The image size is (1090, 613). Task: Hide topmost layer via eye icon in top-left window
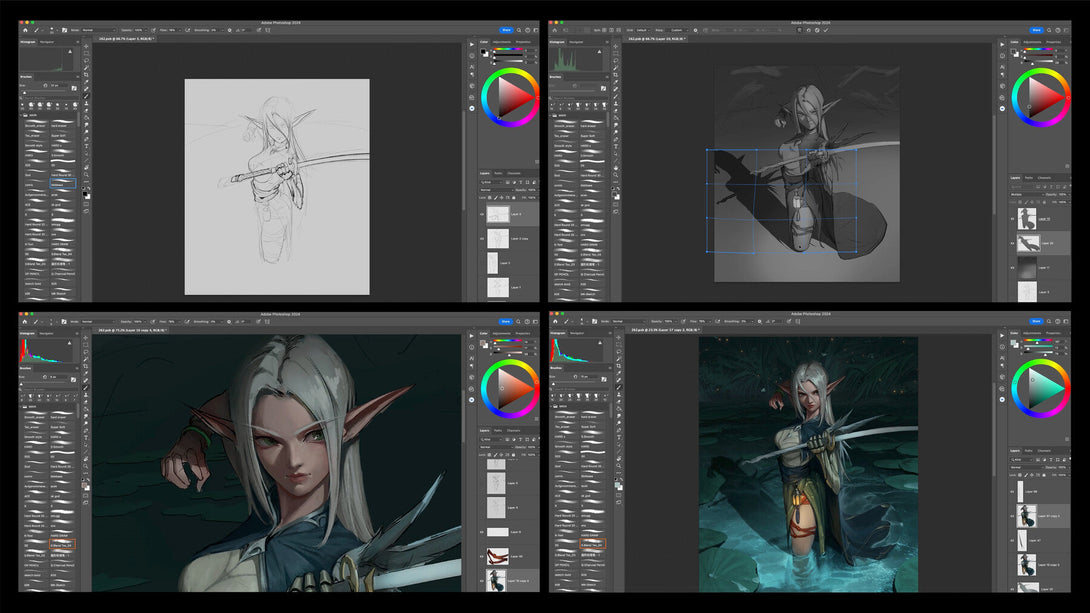tap(482, 214)
